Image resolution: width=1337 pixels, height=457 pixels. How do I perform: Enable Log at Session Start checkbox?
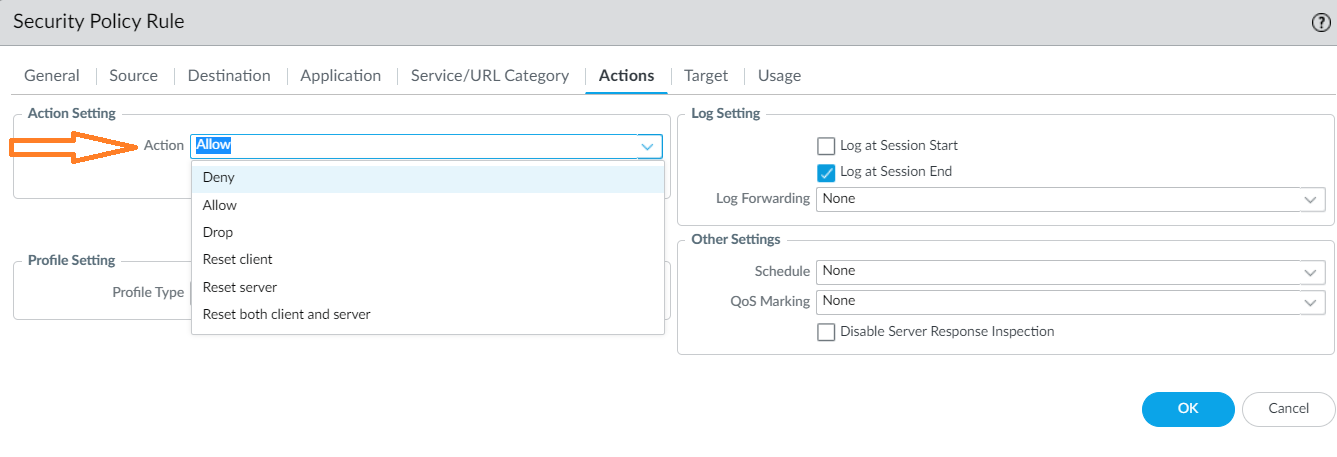[826, 146]
